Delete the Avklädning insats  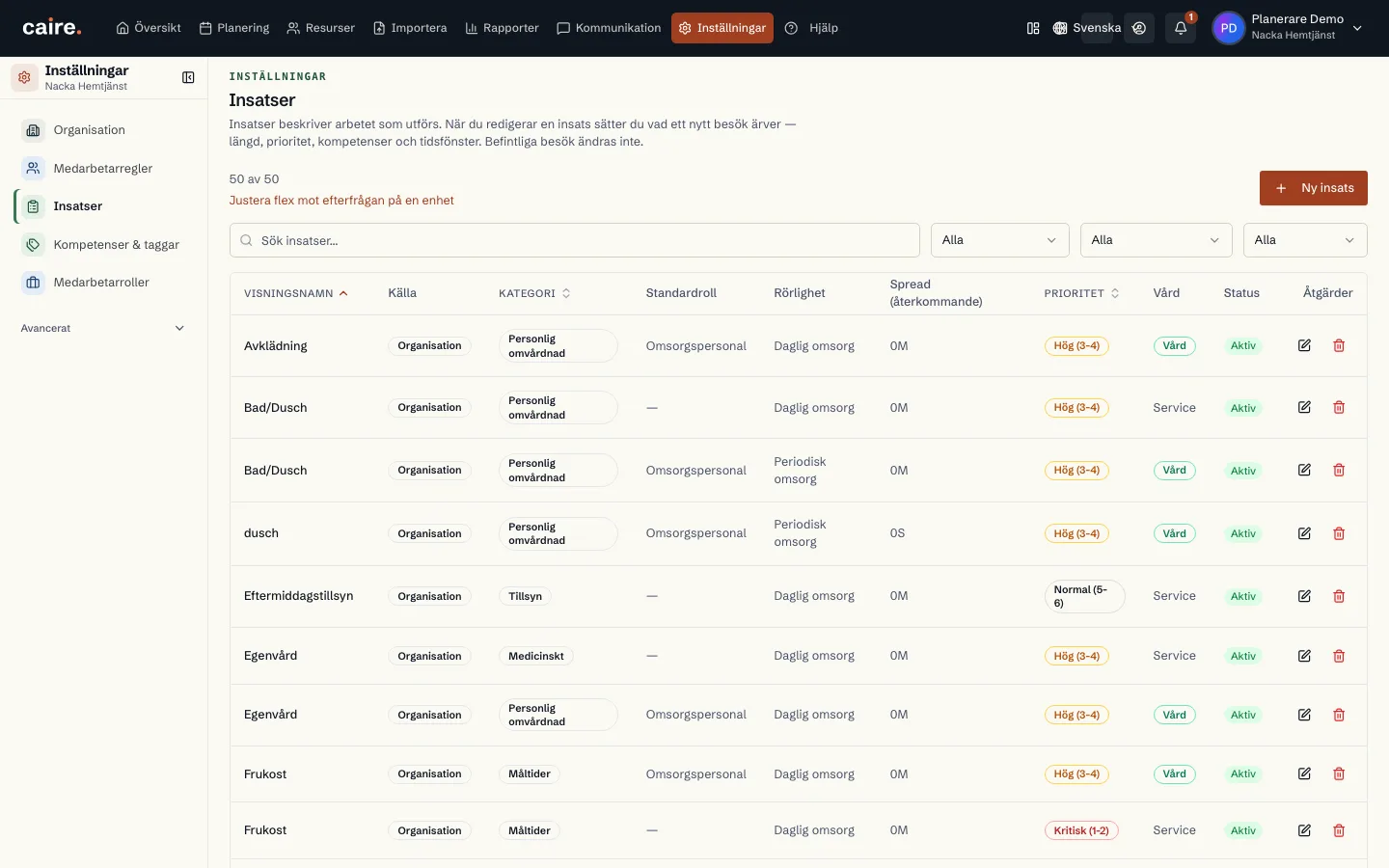tap(1339, 345)
